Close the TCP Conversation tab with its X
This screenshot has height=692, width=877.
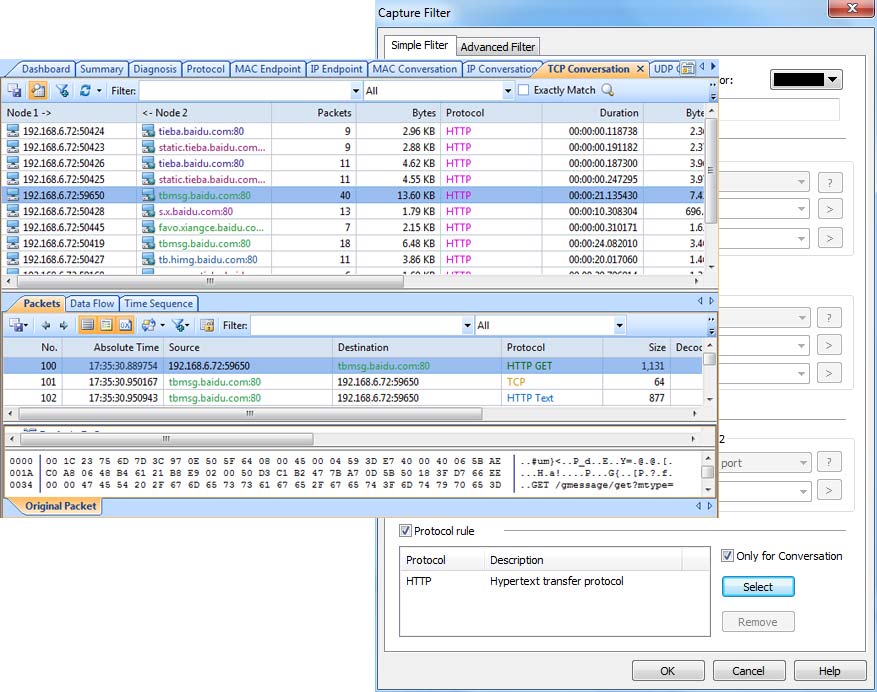[640, 69]
